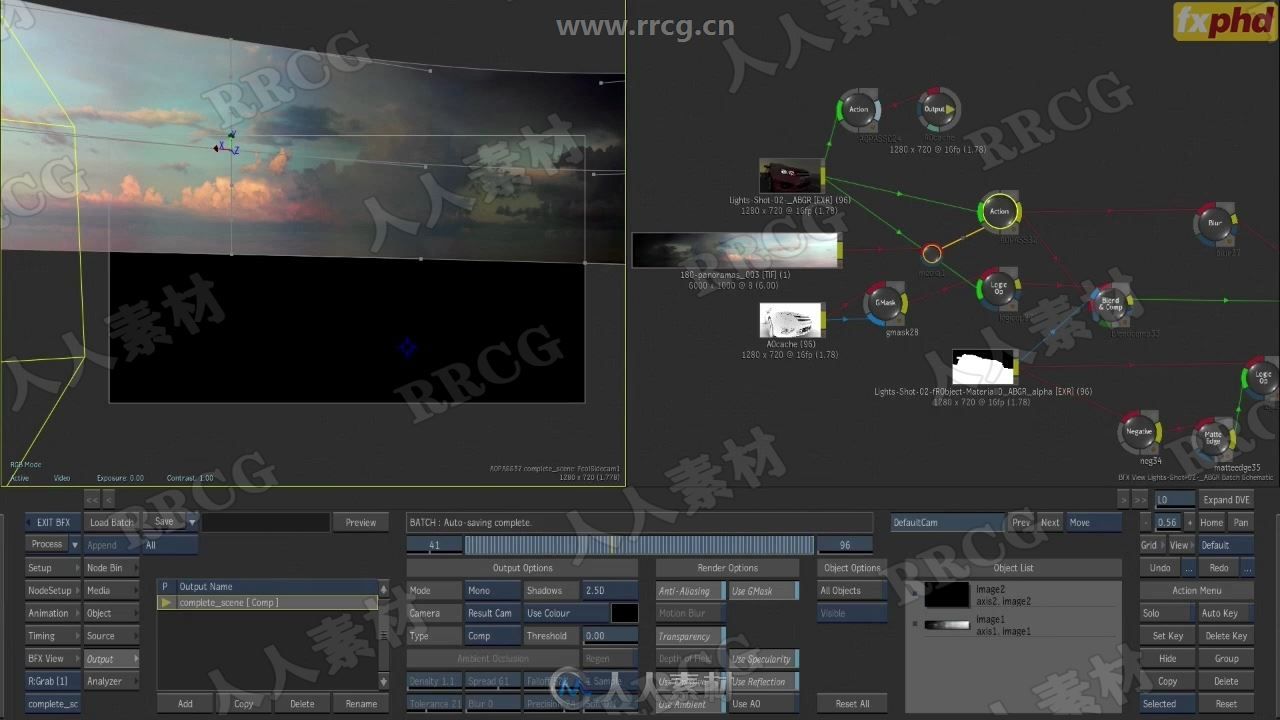Toggle the Use Specularity option

pyautogui.click(x=763, y=659)
